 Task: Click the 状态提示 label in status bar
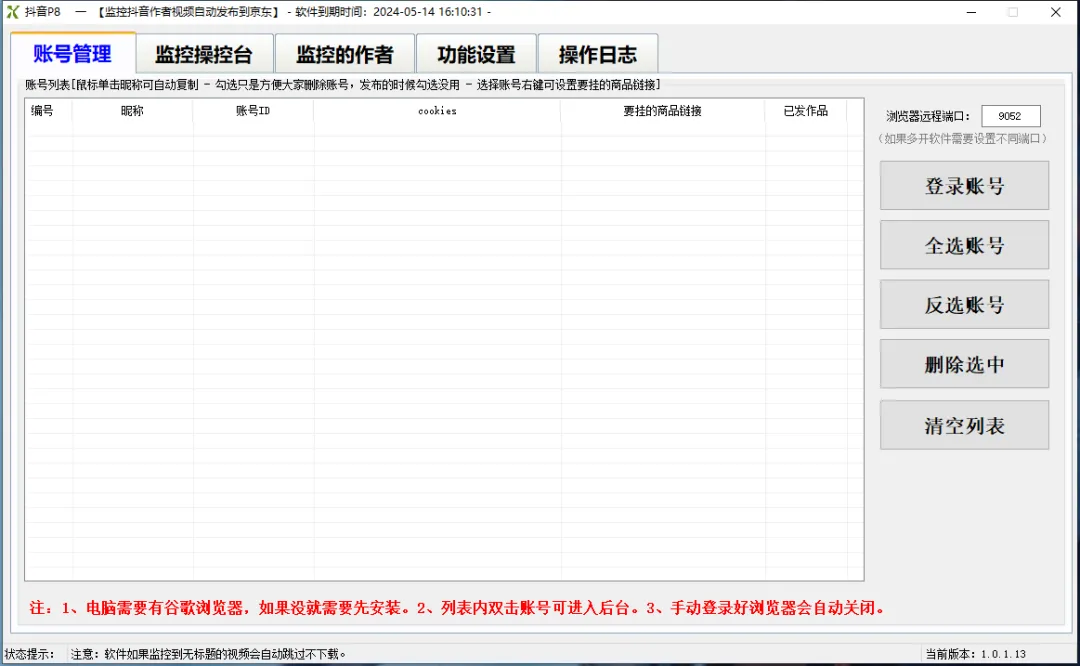coord(30,654)
